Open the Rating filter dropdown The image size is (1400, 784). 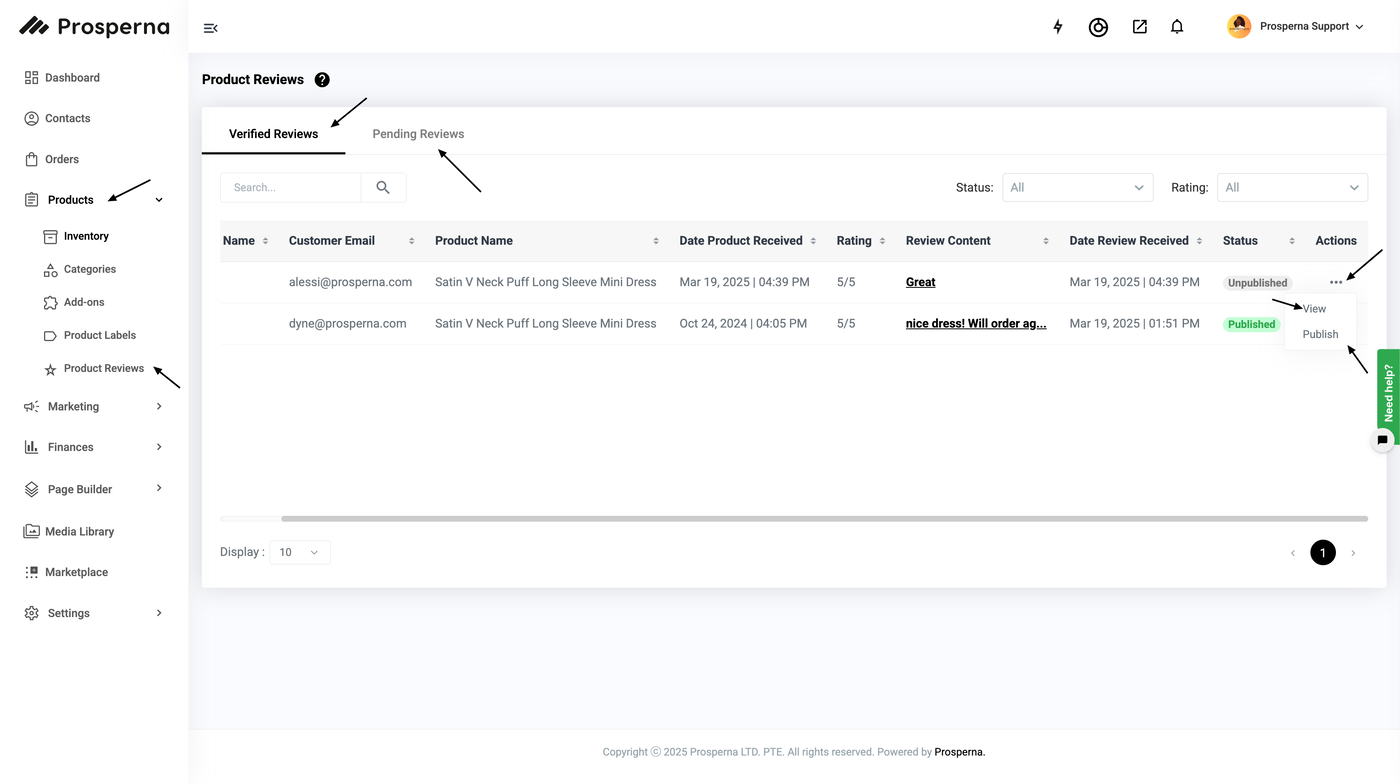(x=1292, y=188)
